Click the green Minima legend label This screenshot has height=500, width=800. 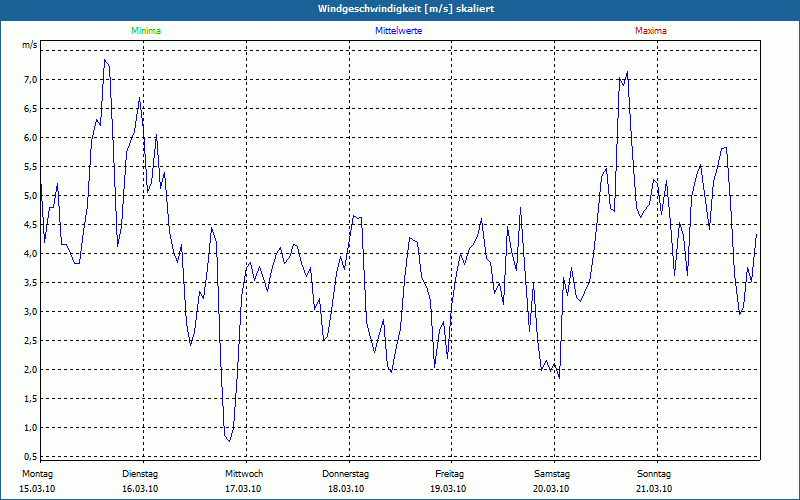tap(146, 31)
